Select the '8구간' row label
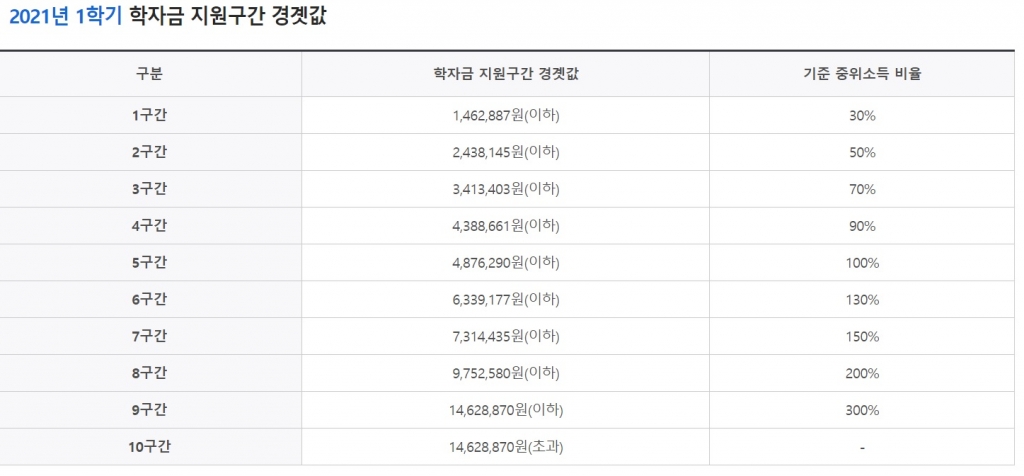 [150, 374]
